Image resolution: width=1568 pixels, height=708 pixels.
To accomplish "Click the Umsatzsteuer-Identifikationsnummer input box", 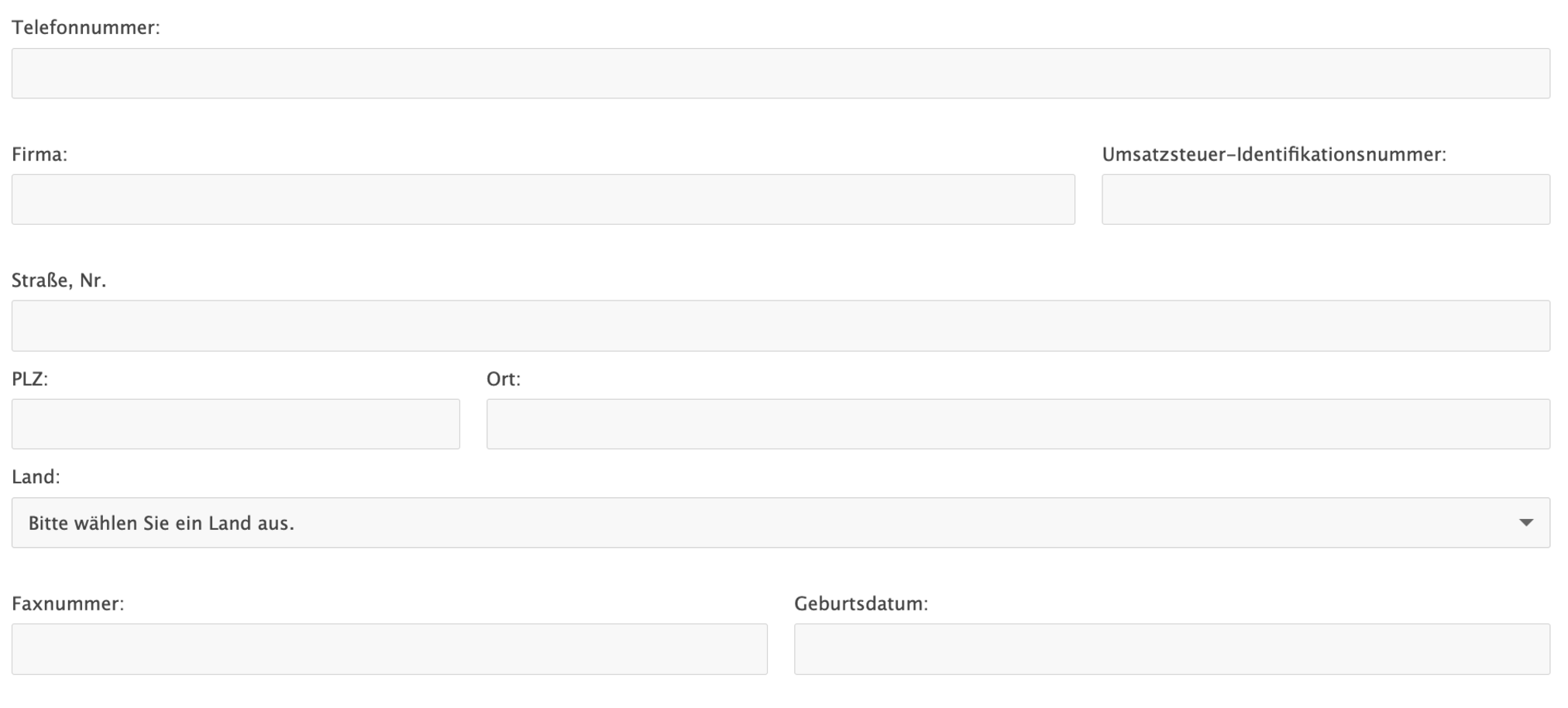I will pos(1326,199).
